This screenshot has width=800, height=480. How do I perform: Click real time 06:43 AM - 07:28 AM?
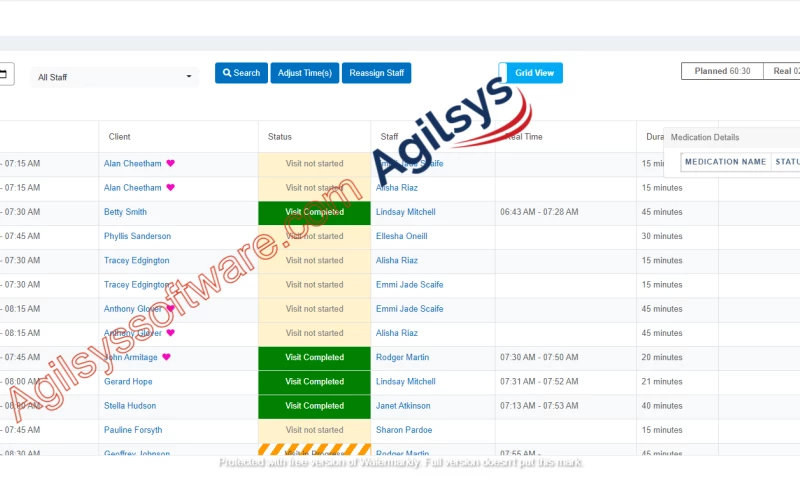[x=539, y=212]
